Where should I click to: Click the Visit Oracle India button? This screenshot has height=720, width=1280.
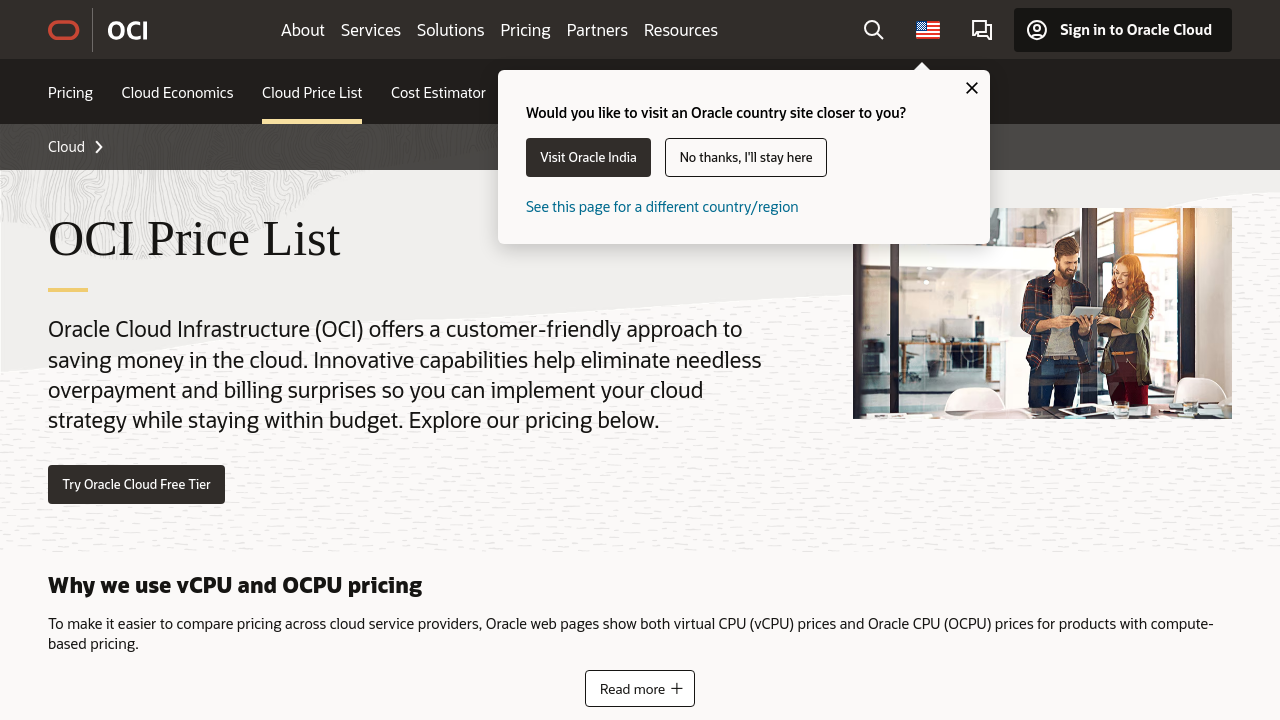[588, 157]
